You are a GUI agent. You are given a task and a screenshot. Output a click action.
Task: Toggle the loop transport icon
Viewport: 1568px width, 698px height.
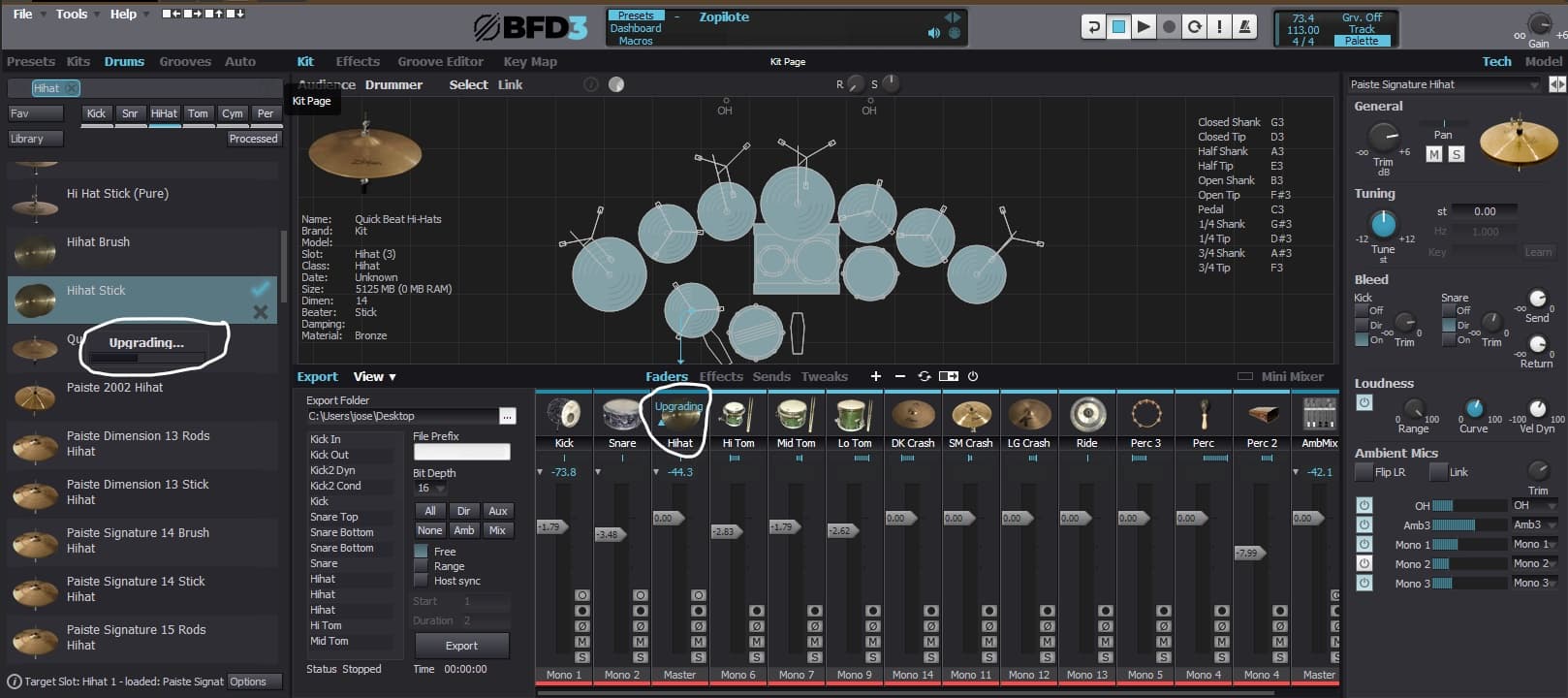[1195, 27]
